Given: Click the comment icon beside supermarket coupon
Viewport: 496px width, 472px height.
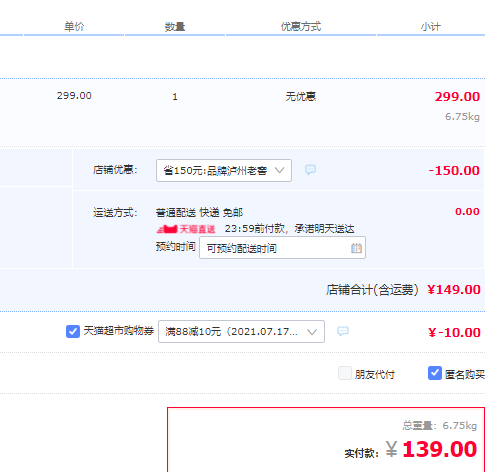Looking at the screenshot, I should (x=343, y=331).
